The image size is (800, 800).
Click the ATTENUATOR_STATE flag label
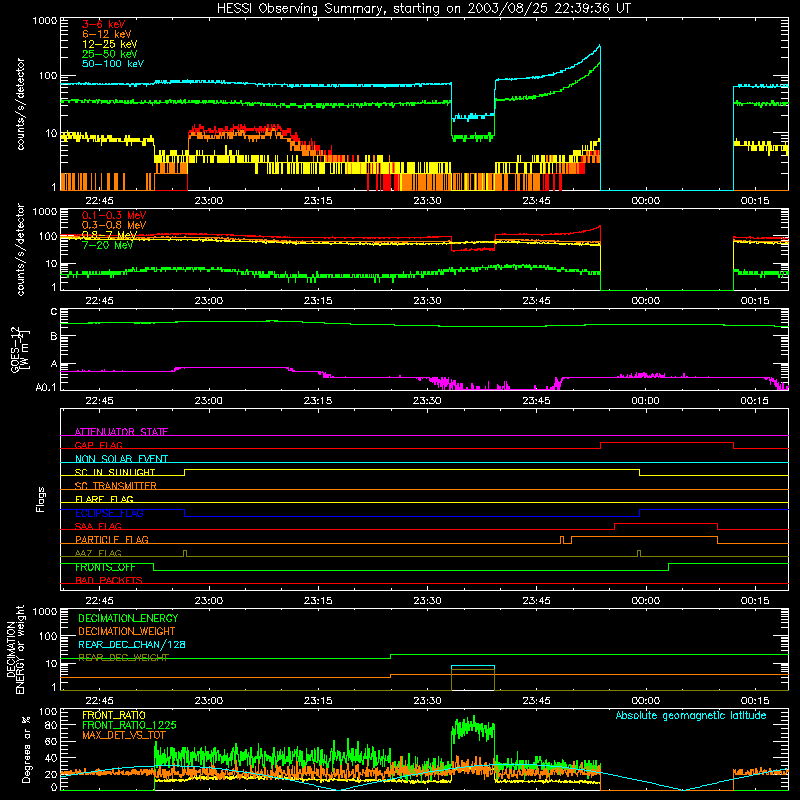(121, 432)
